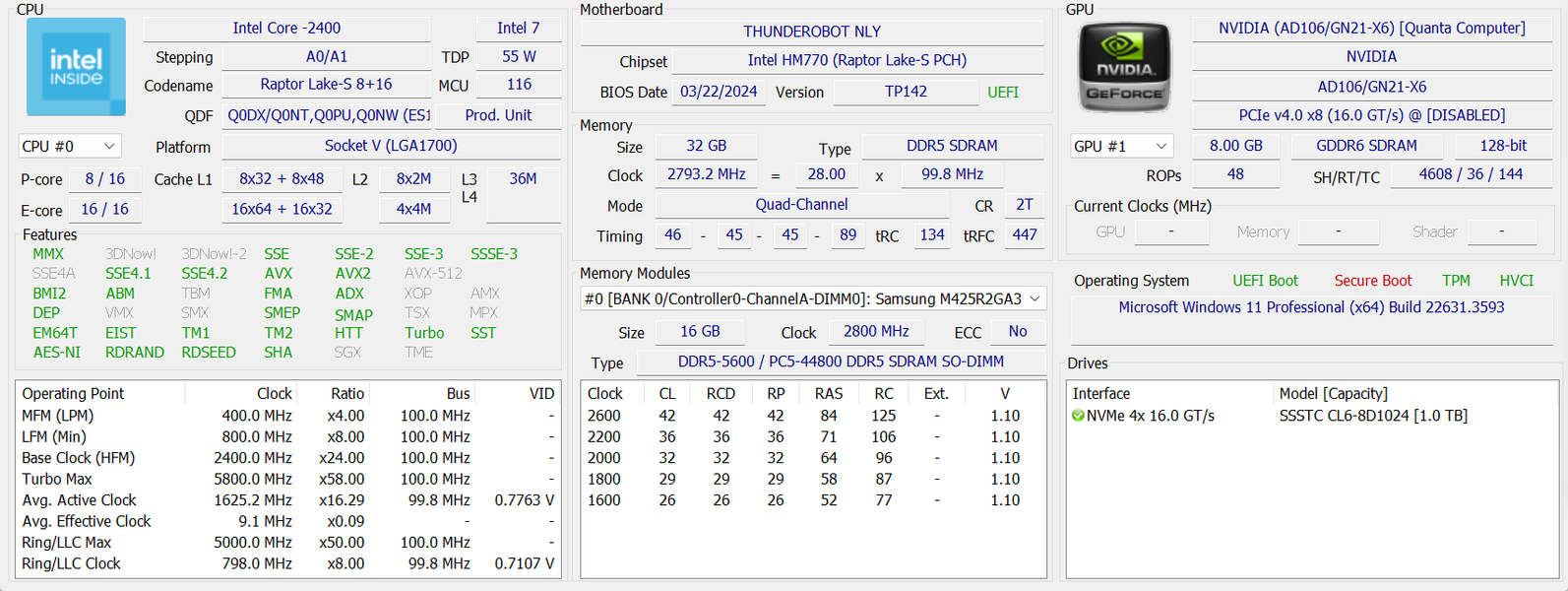The image size is (1568, 591).
Task: Click the P-core 8 / 16 value
Action: [104, 179]
